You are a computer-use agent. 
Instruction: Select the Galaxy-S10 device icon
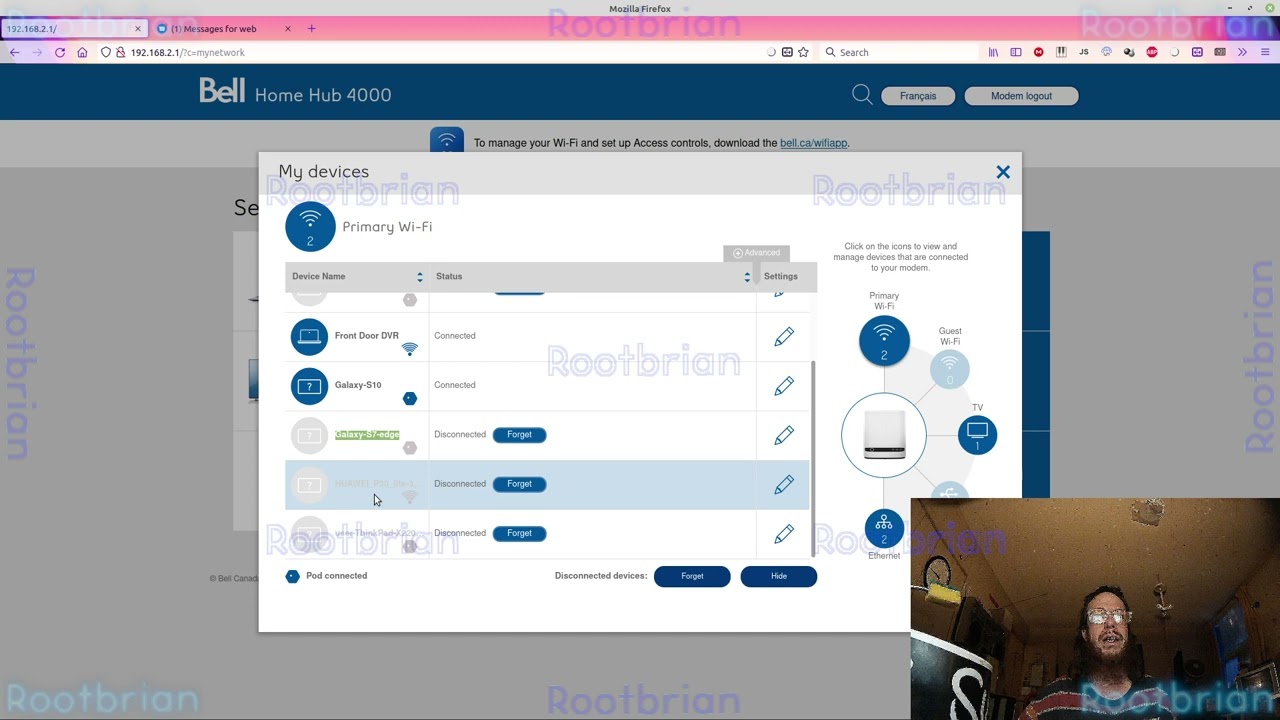[x=309, y=385]
